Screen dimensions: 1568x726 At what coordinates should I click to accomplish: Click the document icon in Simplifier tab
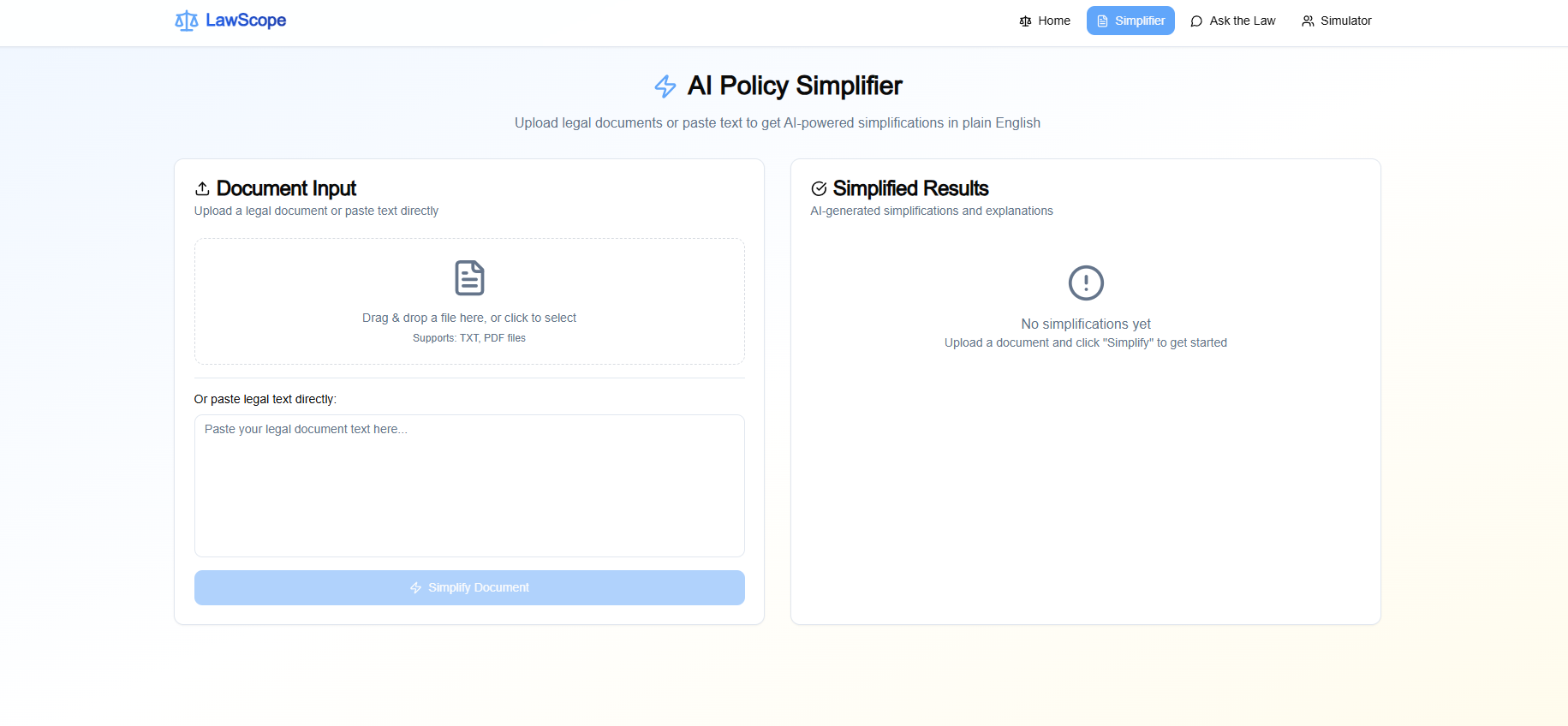click(1102, 21)
